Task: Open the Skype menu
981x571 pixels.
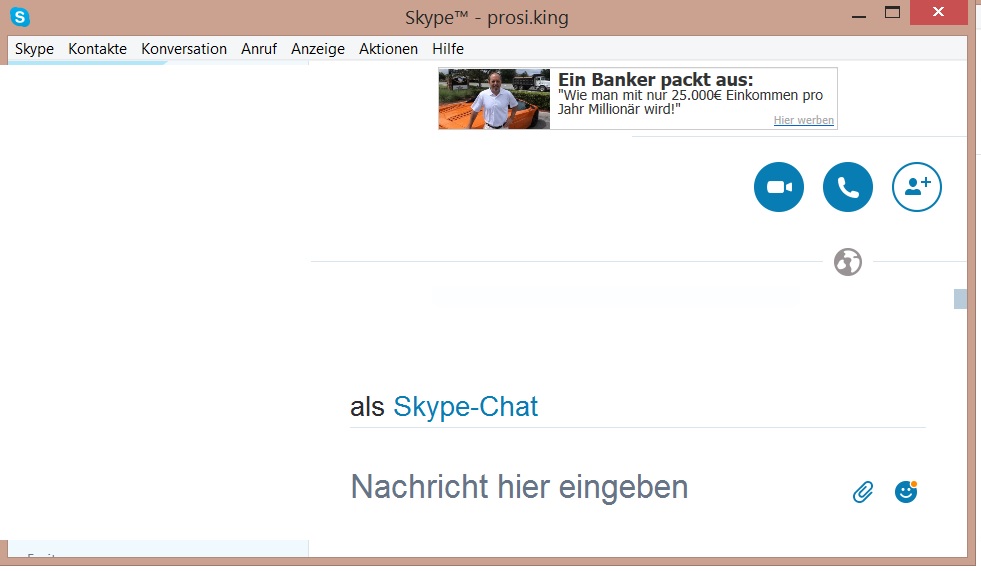Action: pyautogui.click(x=34, y=49)
